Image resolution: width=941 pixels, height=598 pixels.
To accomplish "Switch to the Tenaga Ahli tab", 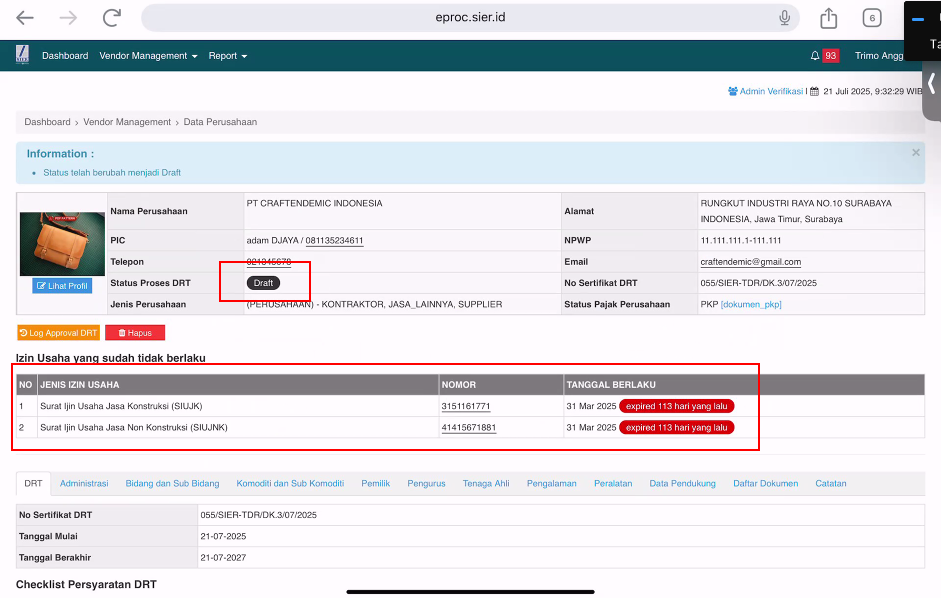I will [486, 483].
